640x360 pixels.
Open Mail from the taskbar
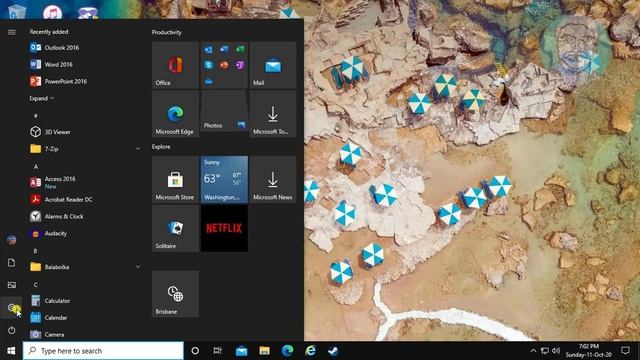tap(241, 351)
